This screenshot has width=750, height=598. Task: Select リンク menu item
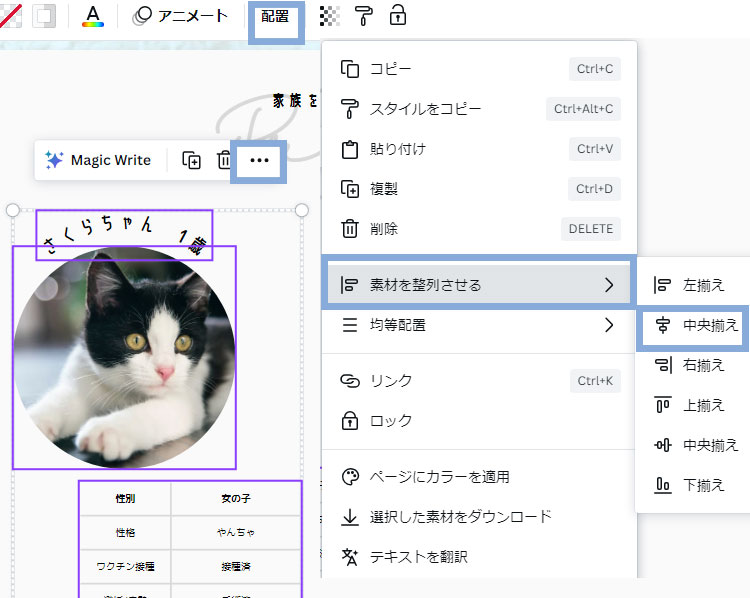(479, 381)
